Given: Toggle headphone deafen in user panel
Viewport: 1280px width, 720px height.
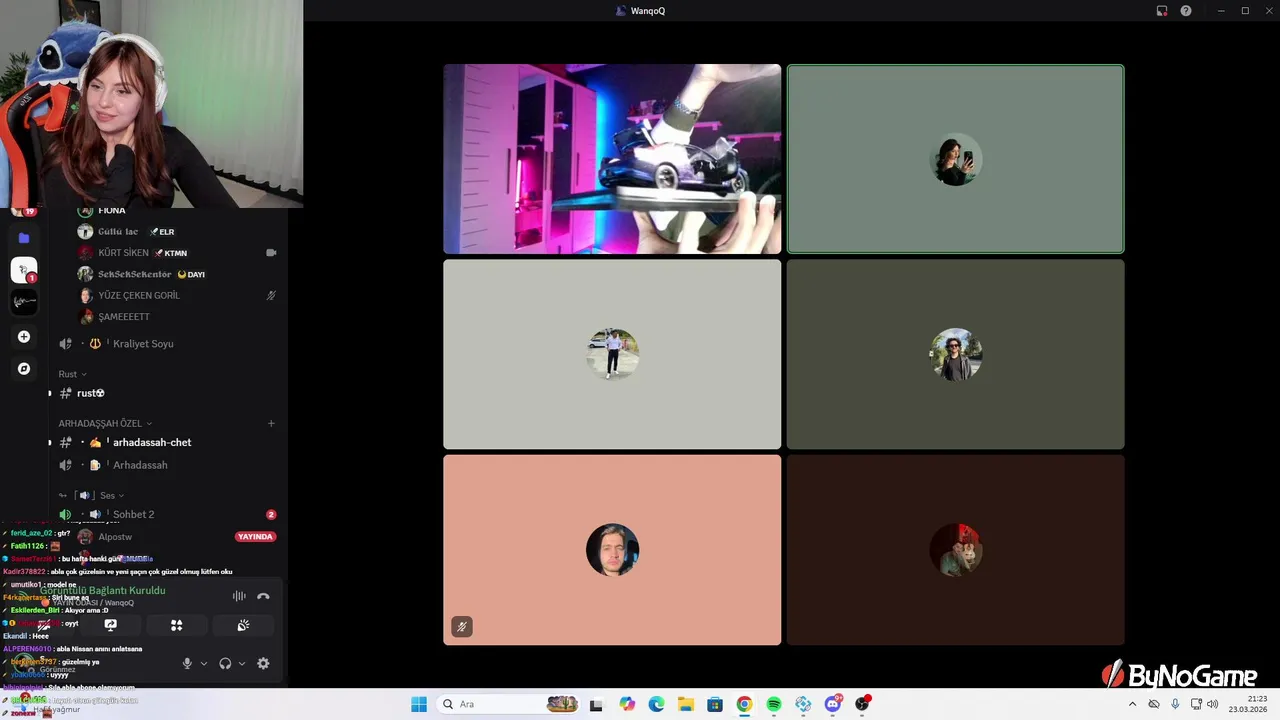Looking at the screenshot, I should (x=225, y=663).
